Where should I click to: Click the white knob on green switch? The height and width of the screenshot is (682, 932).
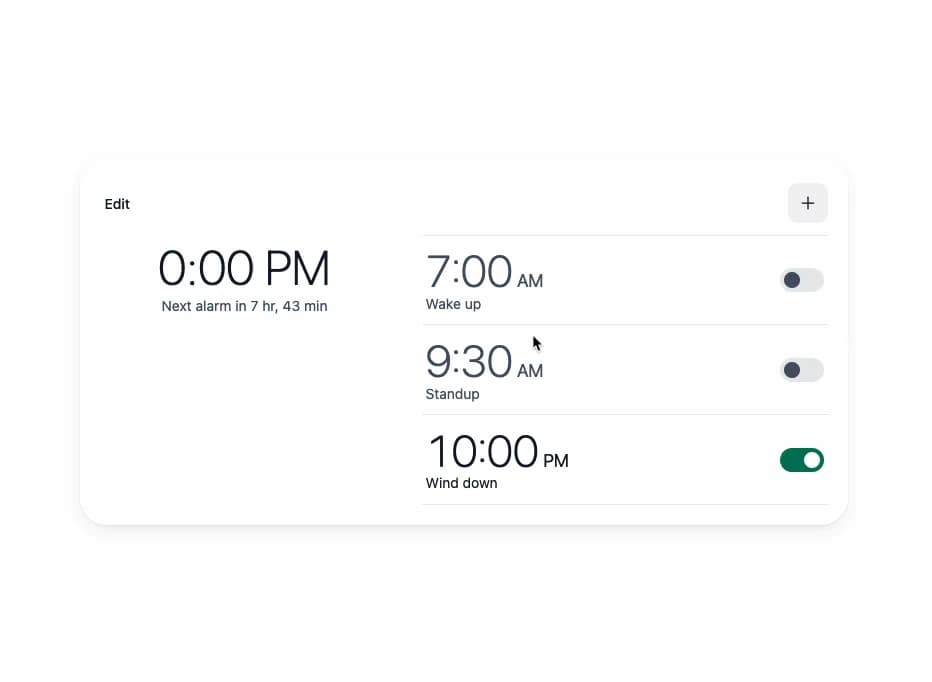(812, 460)
